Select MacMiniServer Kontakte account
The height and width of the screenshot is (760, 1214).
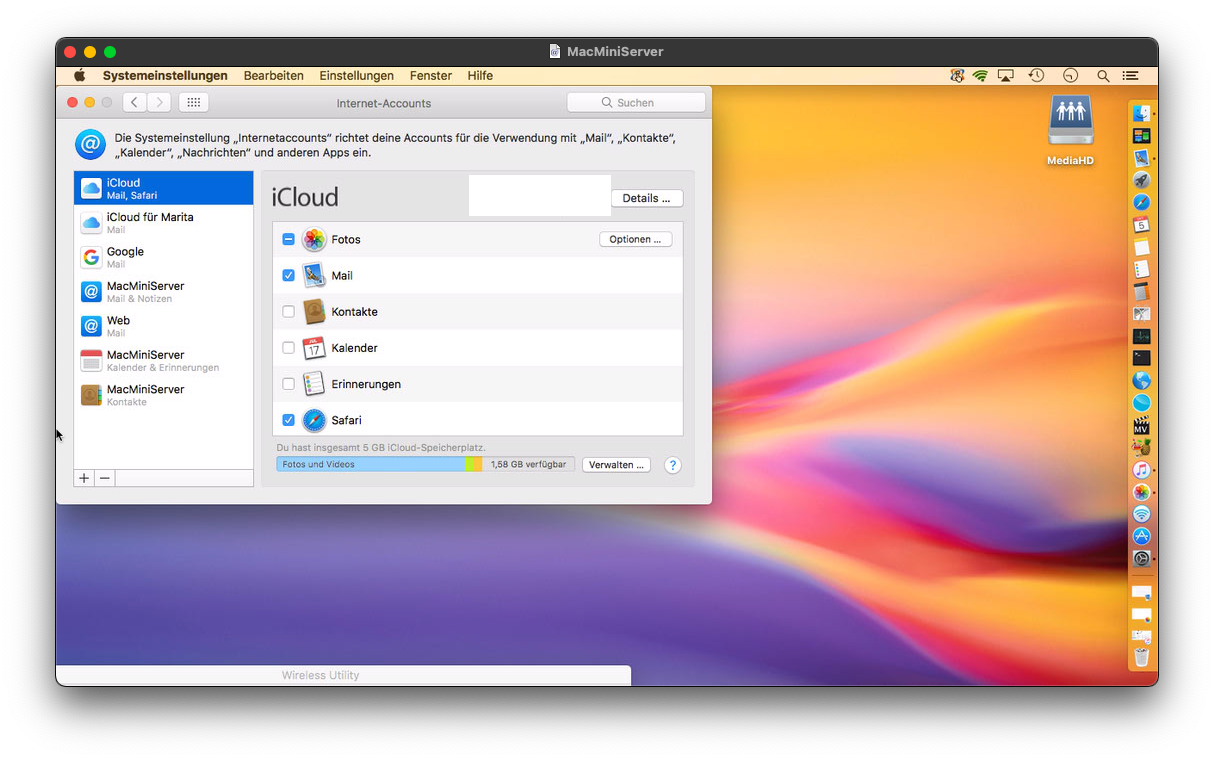(164, 395)
